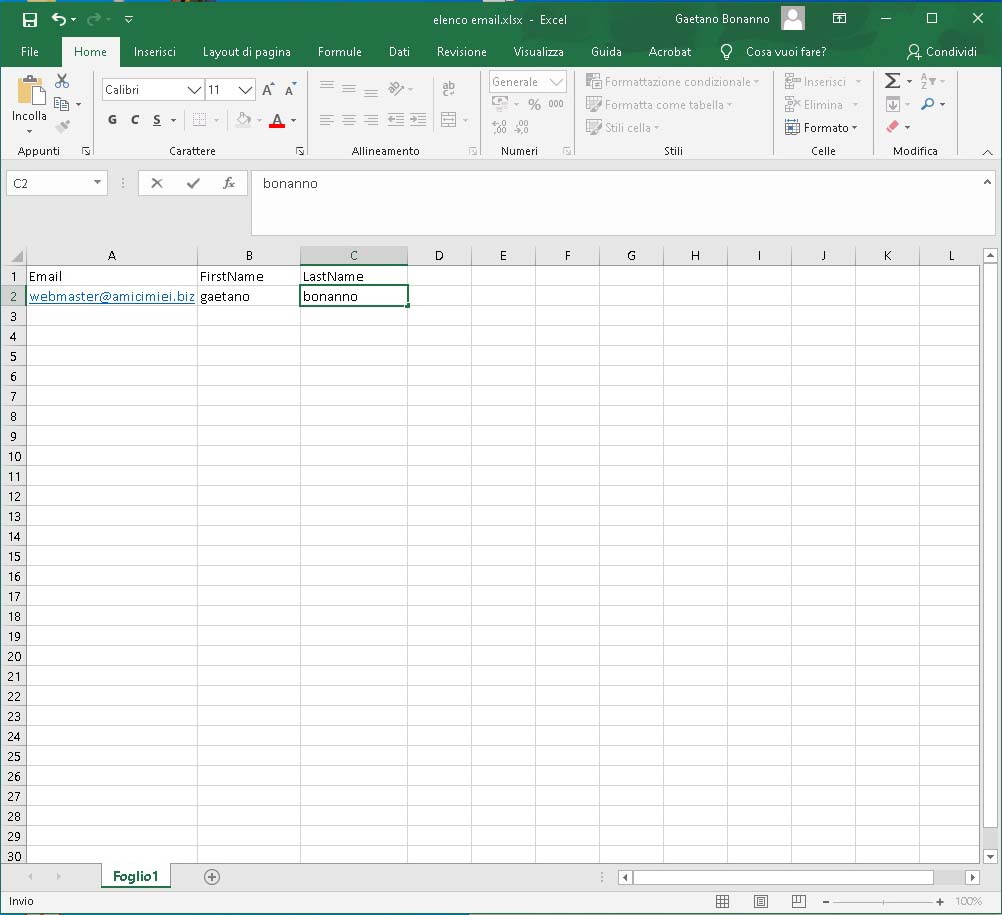The width and height of the screenshot is (1002, 915).
Task: Align text to the middle vertically
Action: click(349, 89)
